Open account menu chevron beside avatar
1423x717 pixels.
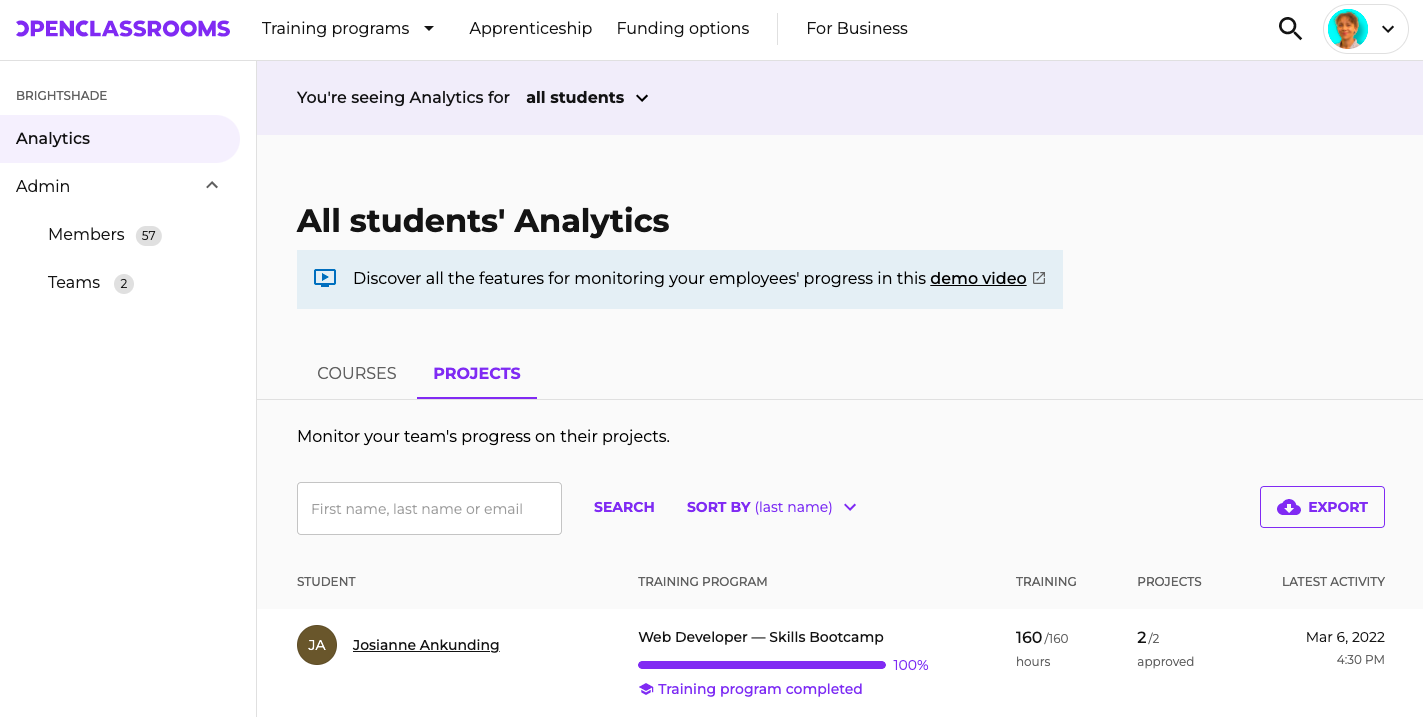tap(1388, 29)
